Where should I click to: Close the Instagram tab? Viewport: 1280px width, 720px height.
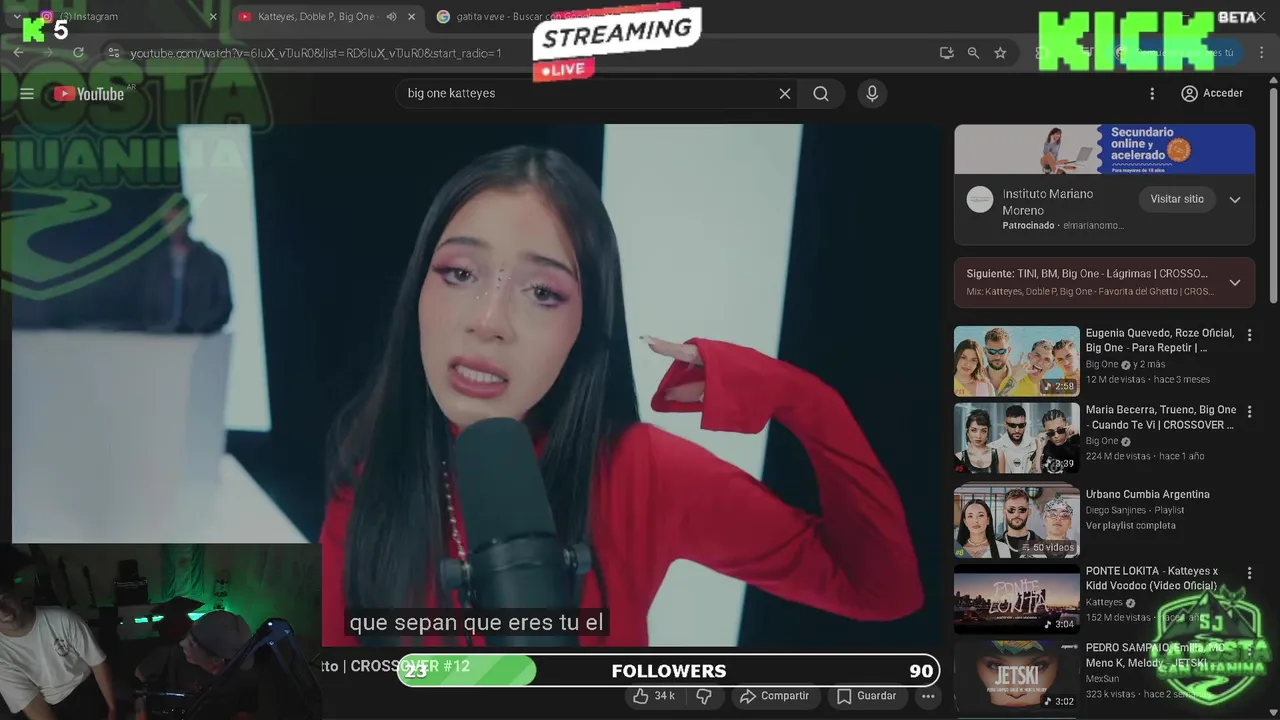pyautogui.click(x=212, y=17)
